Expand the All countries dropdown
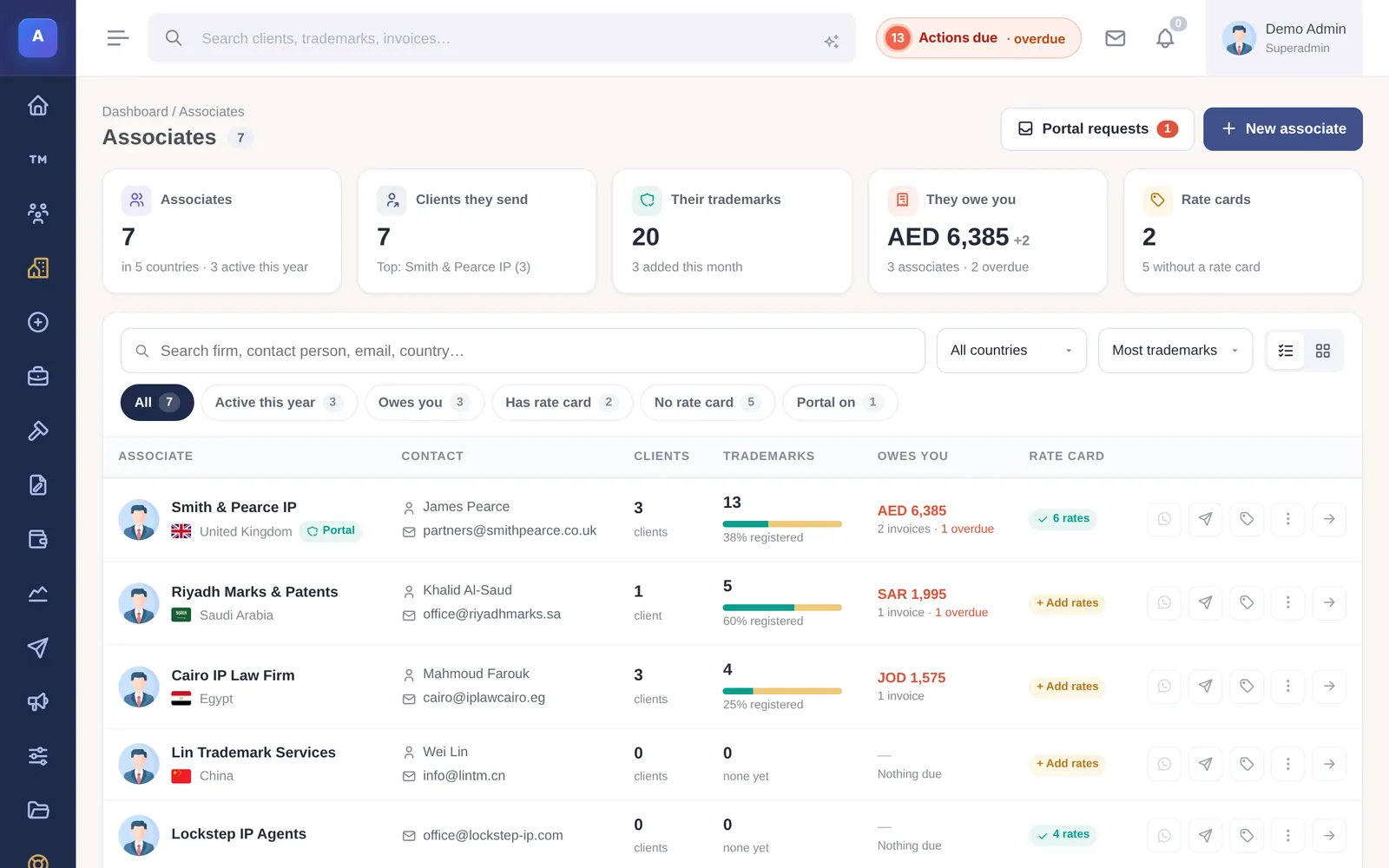Screen dimensions: 1389x868 pos(1011,351)
